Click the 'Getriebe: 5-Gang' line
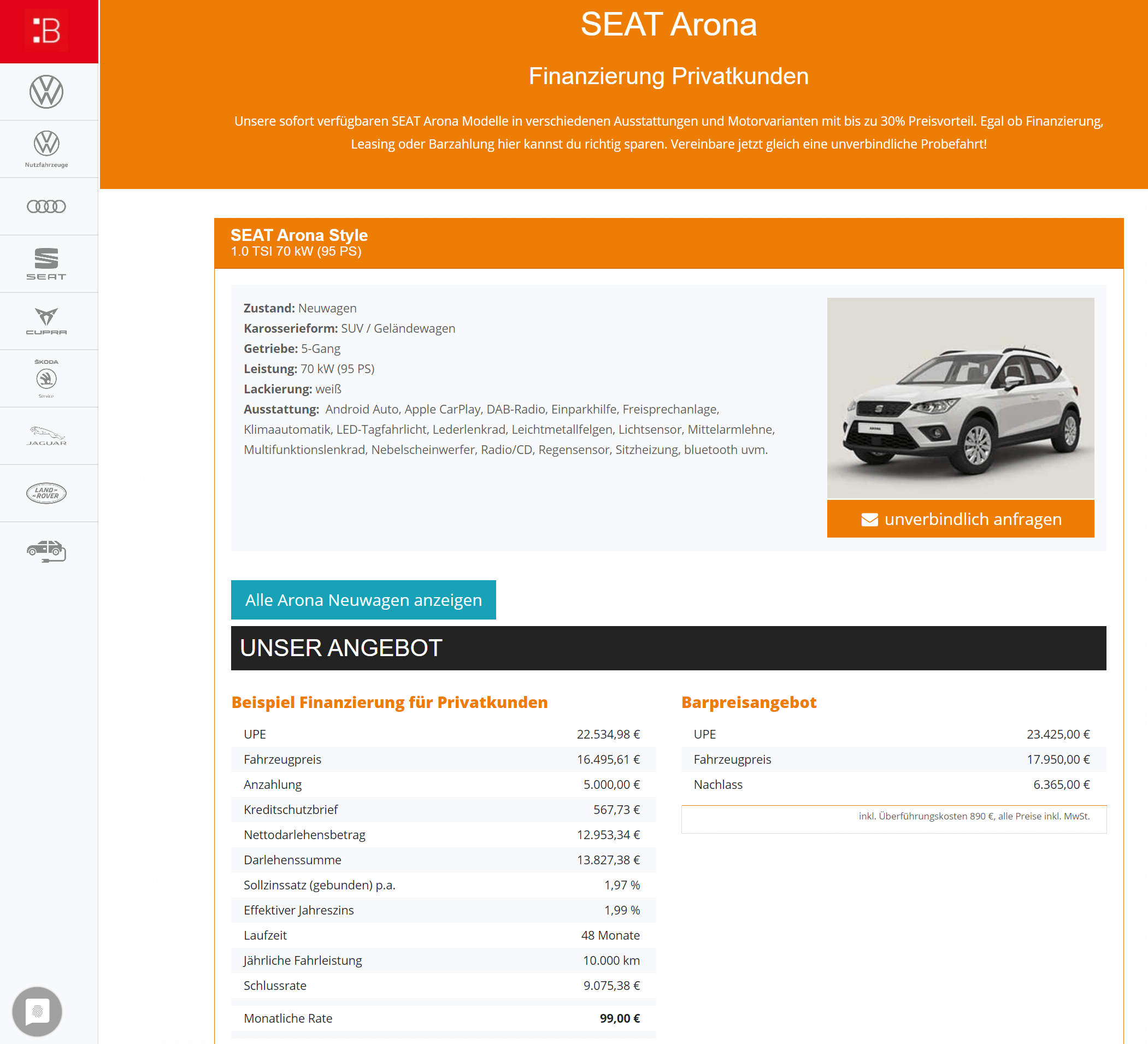Screen dimensions: 1148x1044 click(292, 348)
